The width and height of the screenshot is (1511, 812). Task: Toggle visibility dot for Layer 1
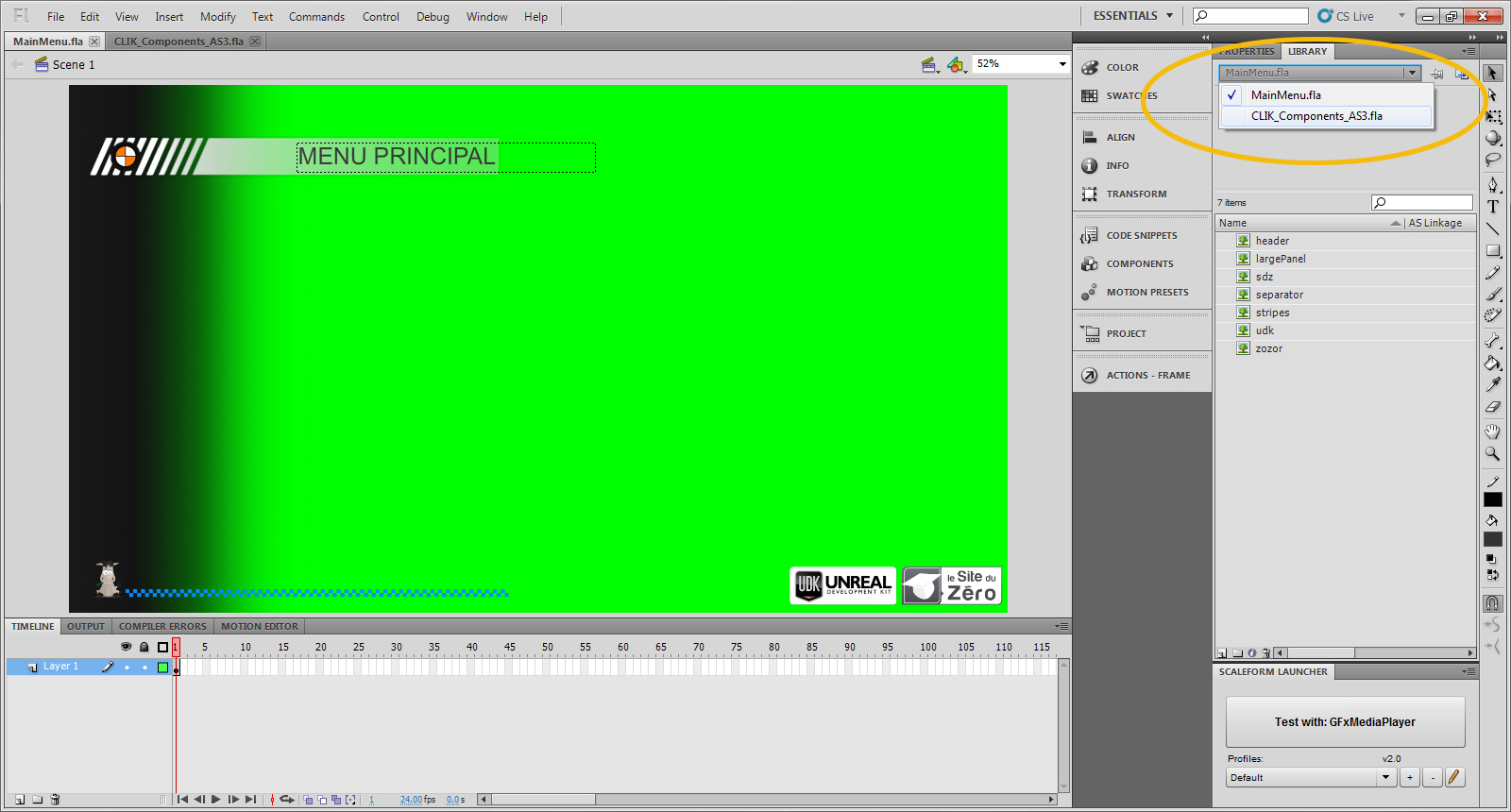tap(127, 668)
